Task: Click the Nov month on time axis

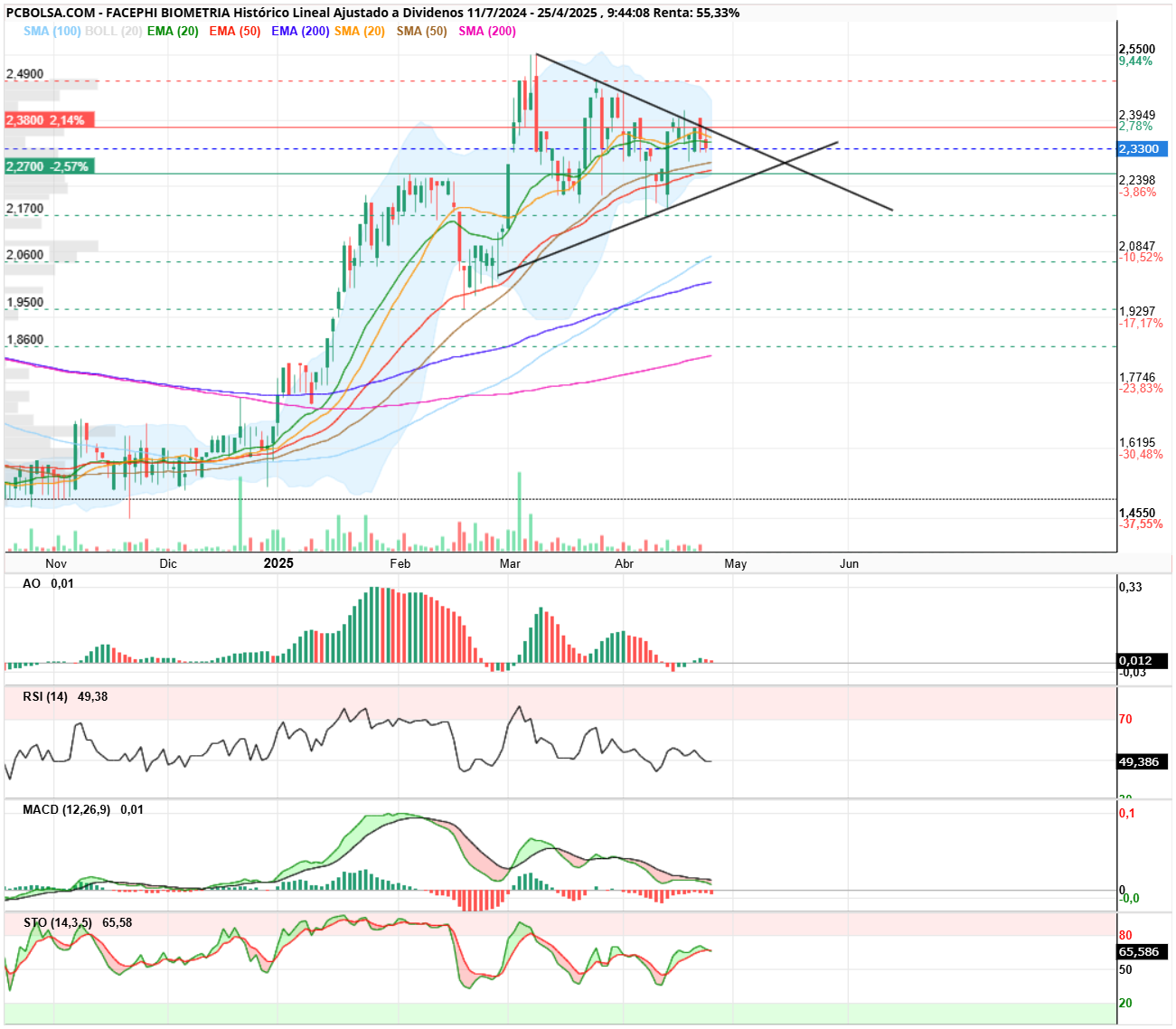Action: [56, 563]
